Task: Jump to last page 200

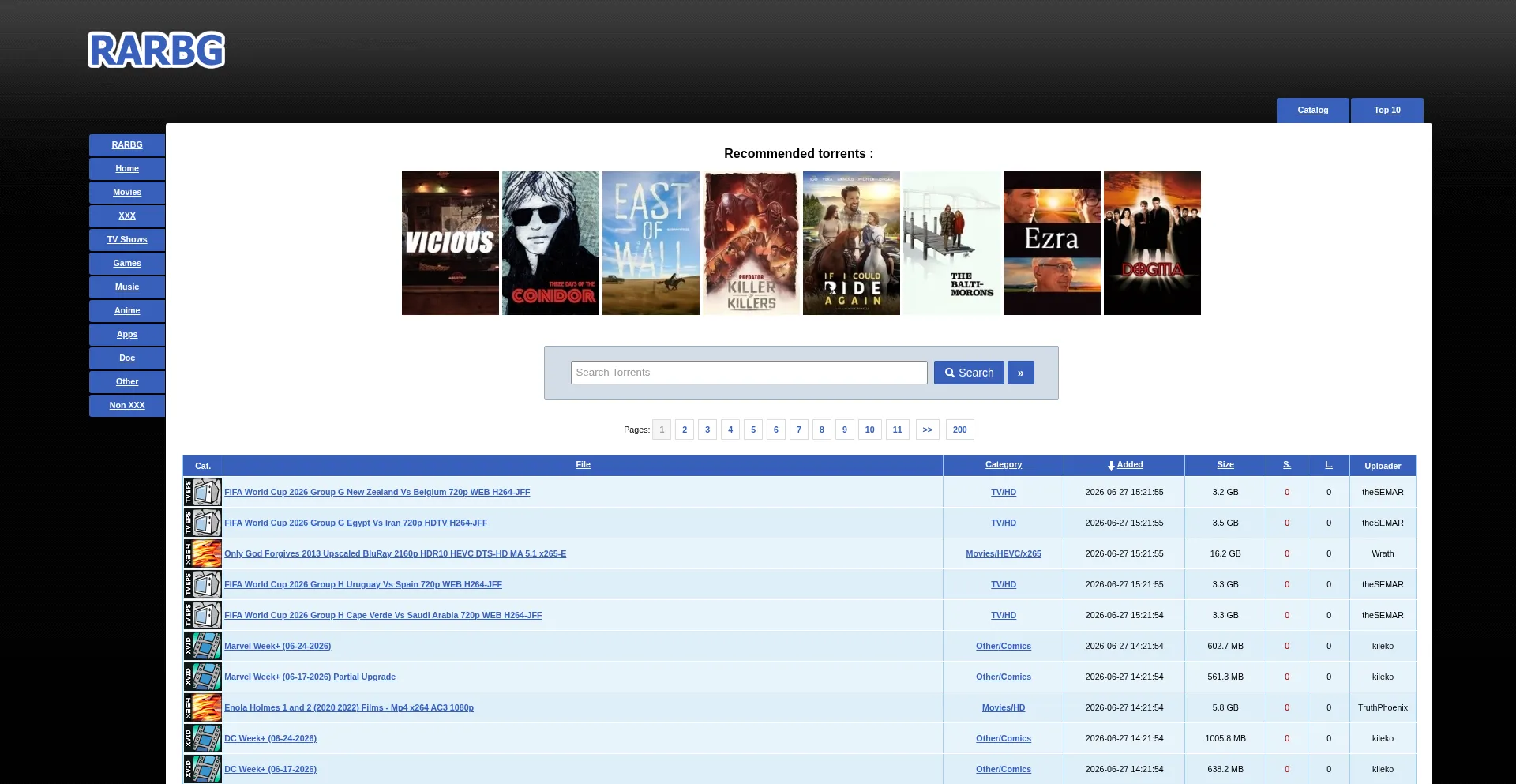Action: pos(960,430)
